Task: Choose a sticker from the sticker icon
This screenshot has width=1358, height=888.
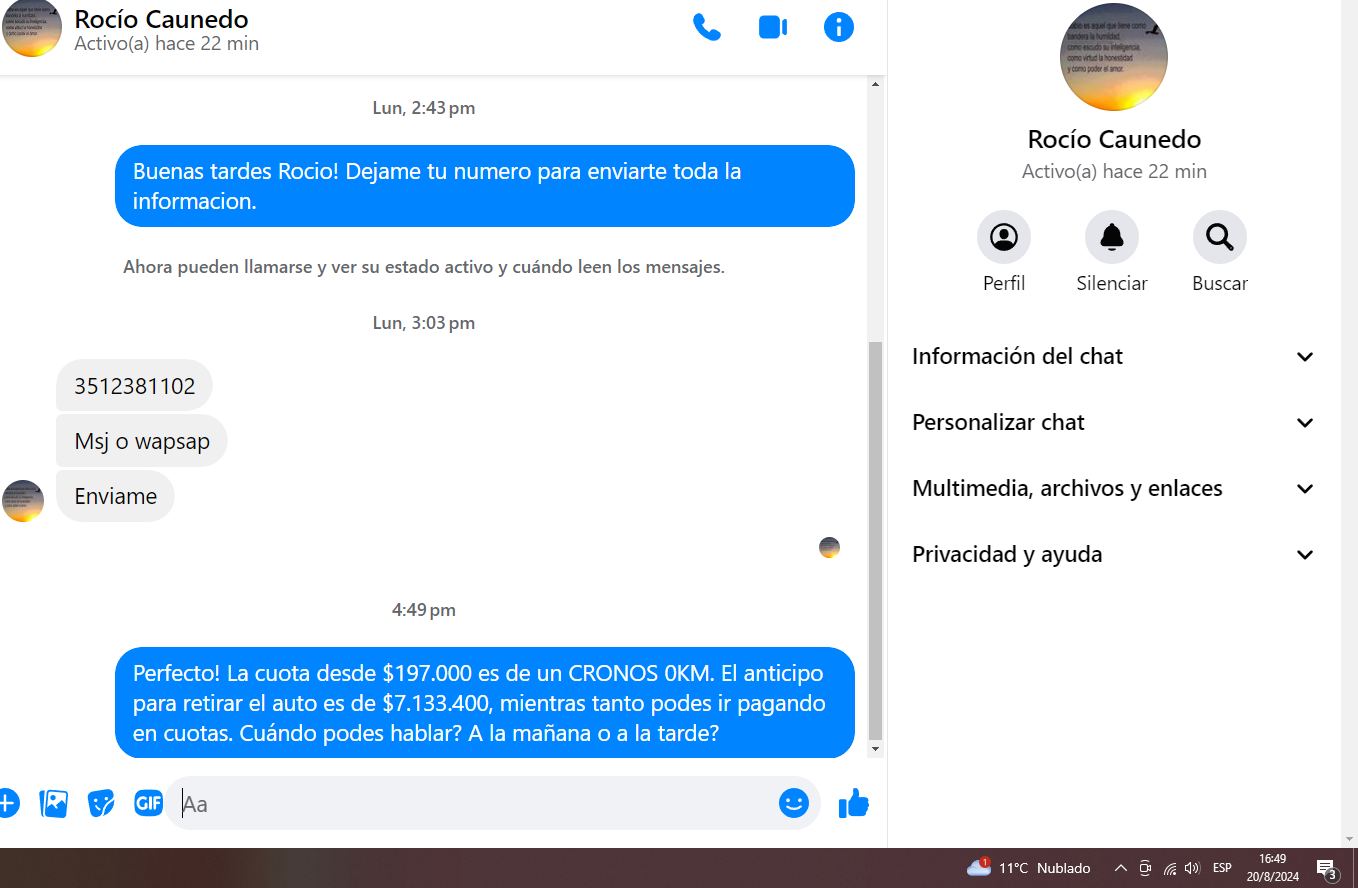Action: tap(101, 803)
